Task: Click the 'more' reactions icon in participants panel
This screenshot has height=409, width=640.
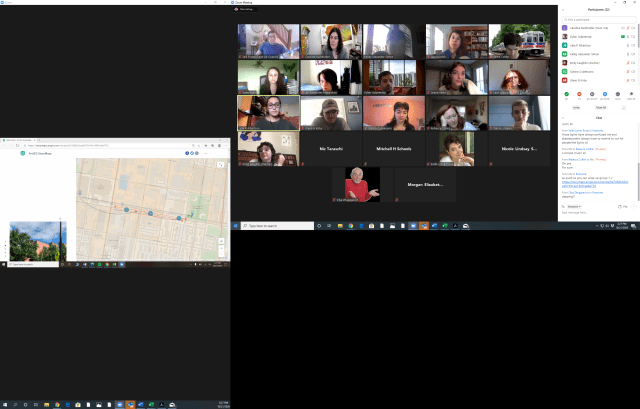Action: (618, 94)
